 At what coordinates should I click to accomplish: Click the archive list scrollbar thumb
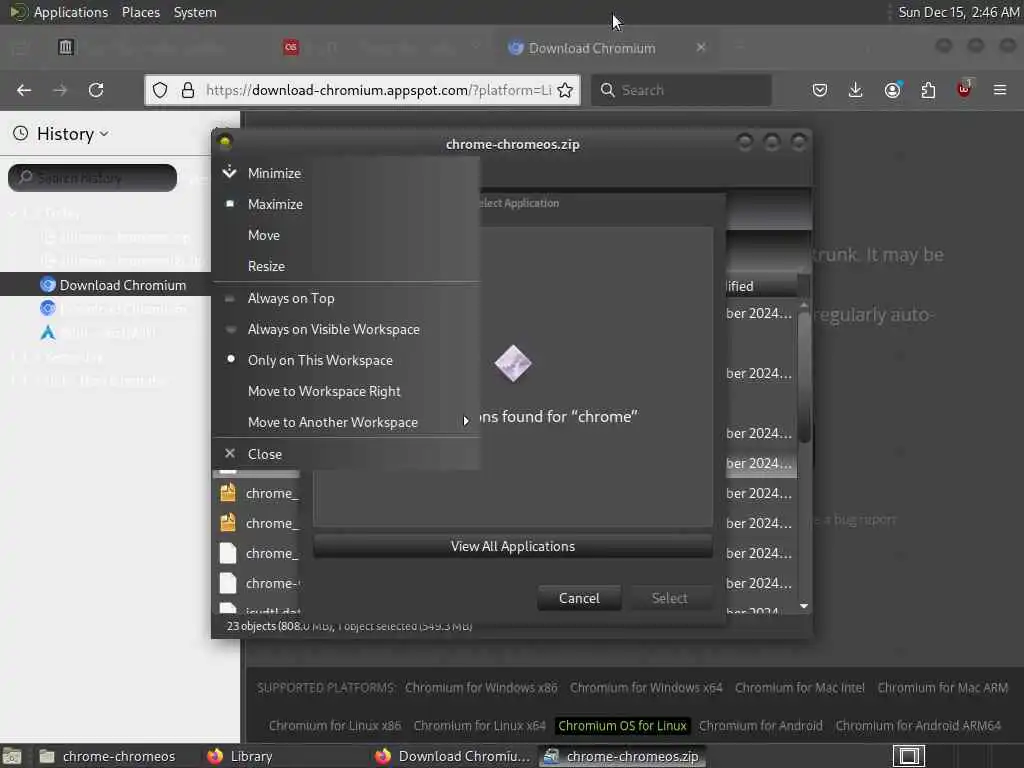tap(804, 377)
